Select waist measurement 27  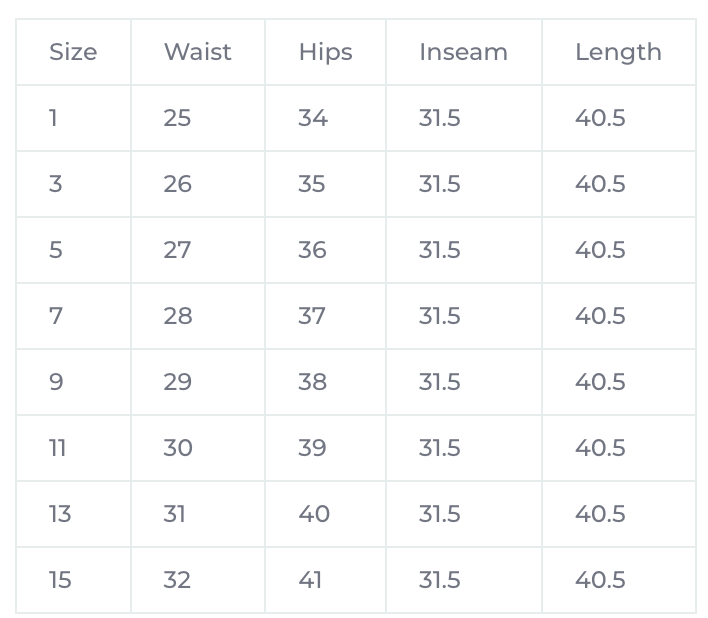177,250
